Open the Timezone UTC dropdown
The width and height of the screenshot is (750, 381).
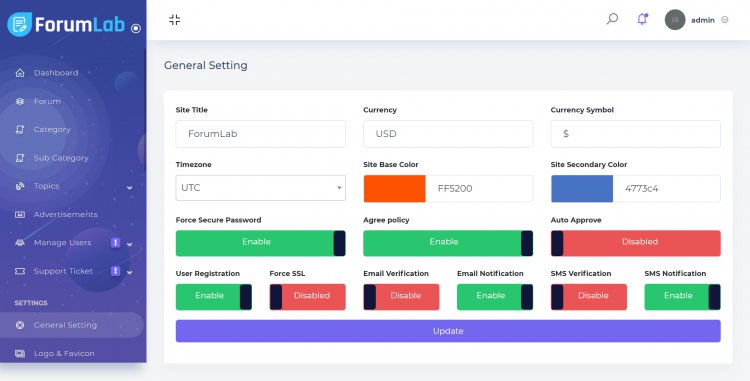point(260,188)
